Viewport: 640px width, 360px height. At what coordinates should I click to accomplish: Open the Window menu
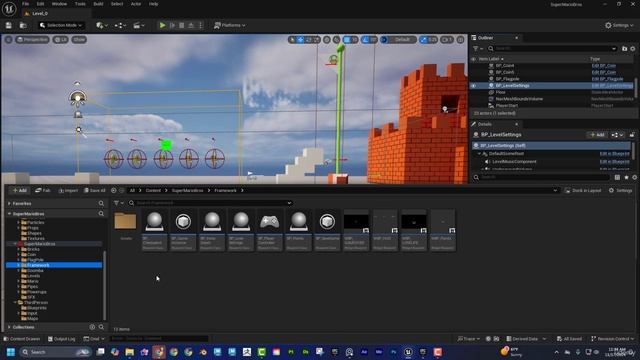tap(59, 4)
